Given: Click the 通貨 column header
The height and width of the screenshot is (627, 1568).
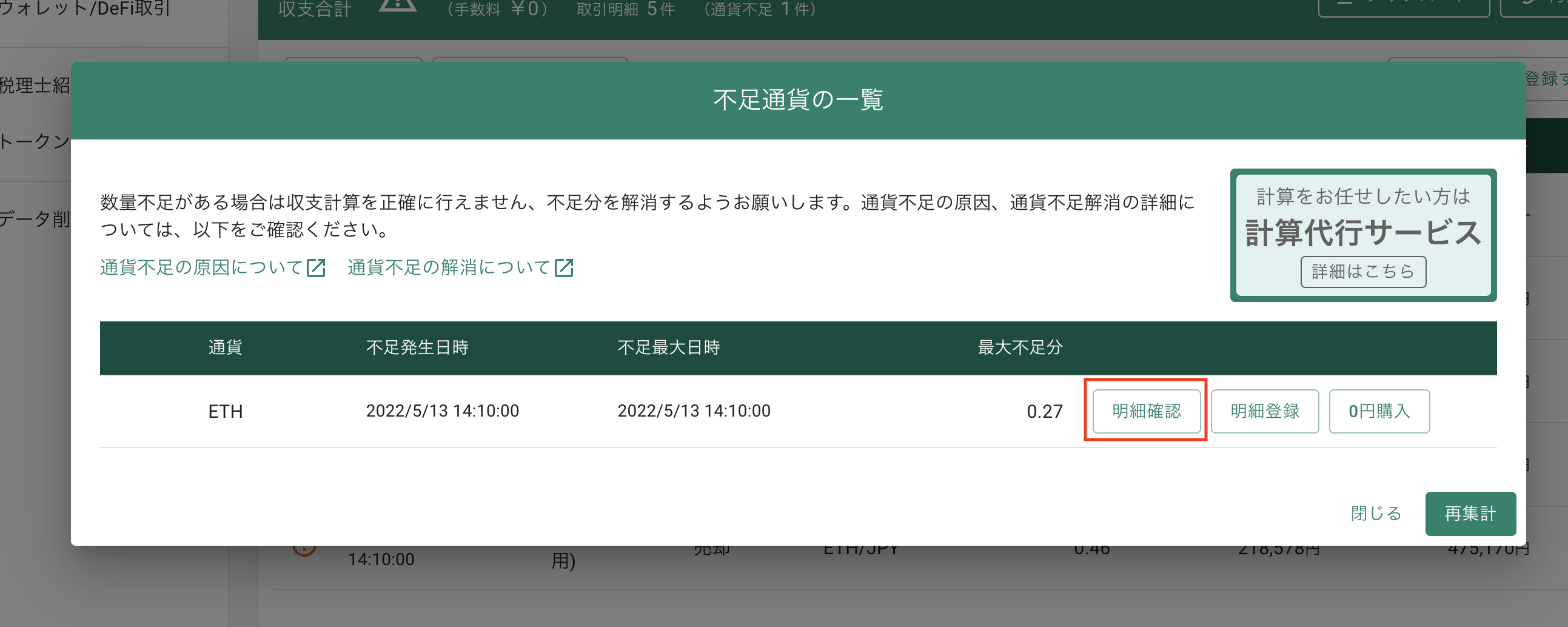Looking at the screenshot, I should point(225,347).
